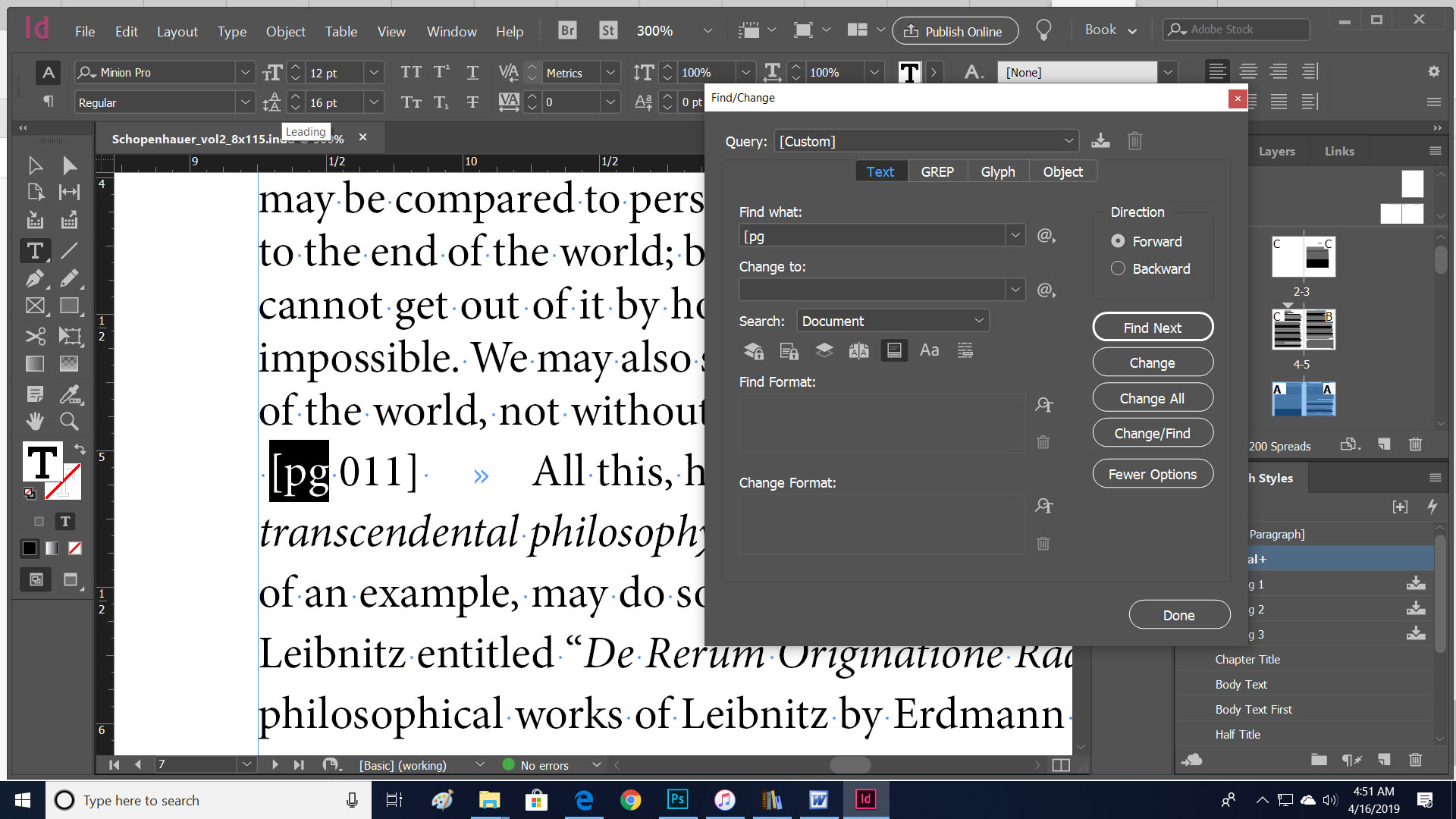Select the Hand tool
Viewport: 1456px width, 819px height.
pyautogui.click(x=35, y=421)
